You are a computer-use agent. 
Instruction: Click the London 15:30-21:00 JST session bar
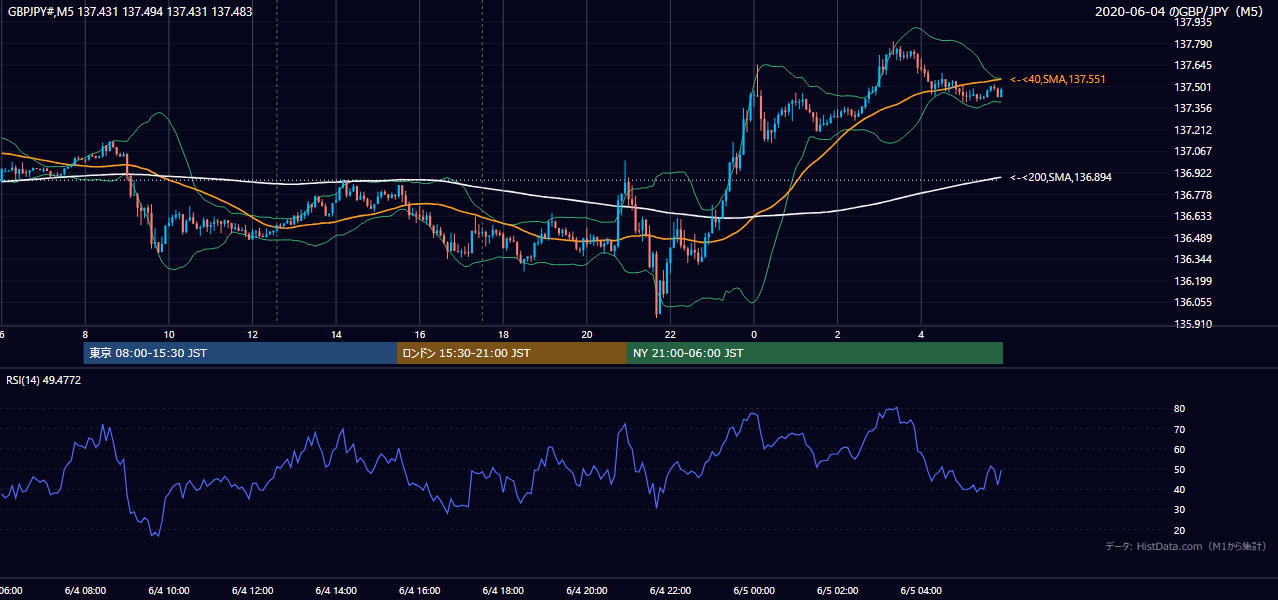point(512,353)
